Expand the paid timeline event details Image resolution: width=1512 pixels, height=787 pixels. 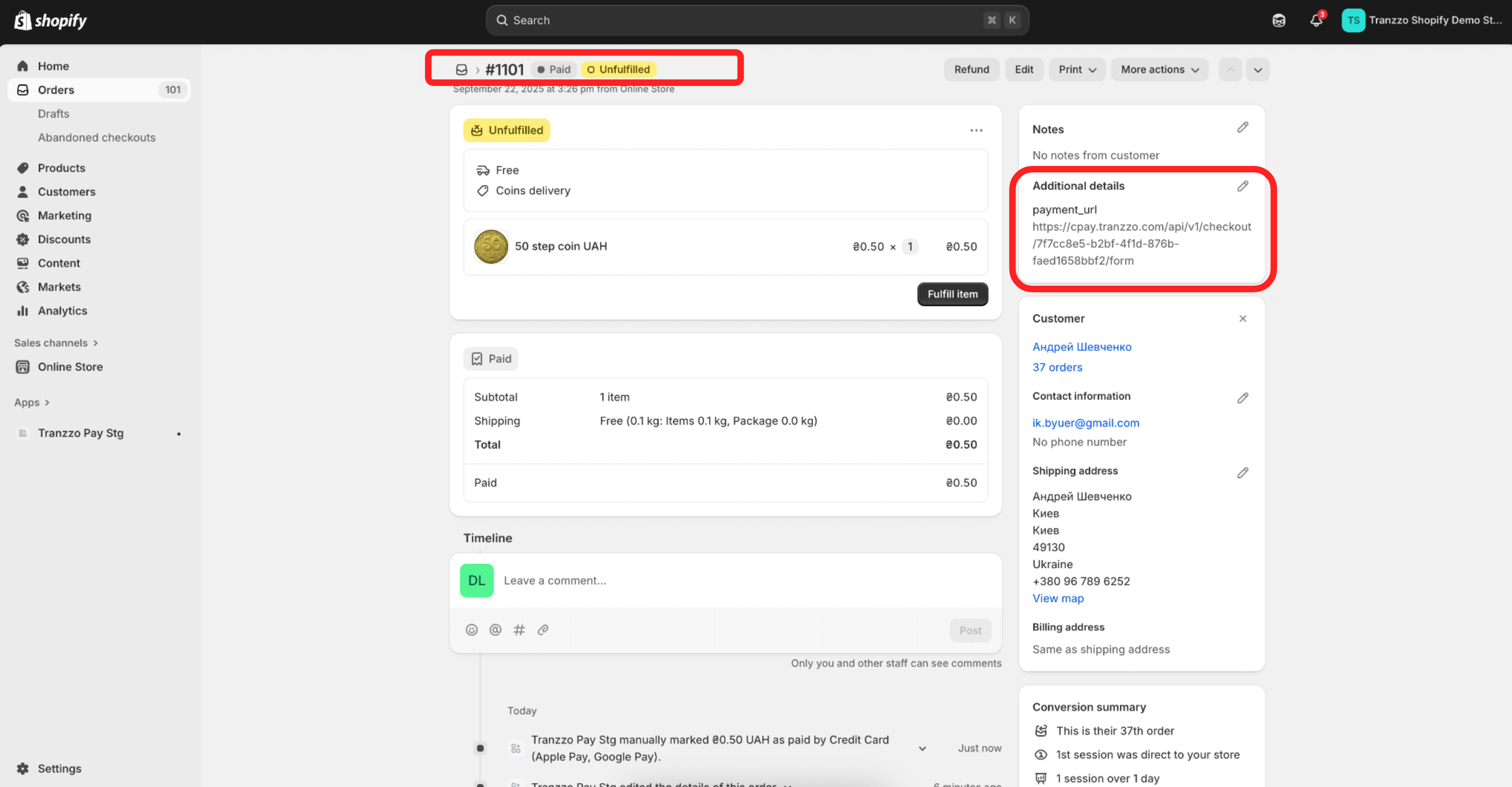pyautogui.click(x=922, y=748)
